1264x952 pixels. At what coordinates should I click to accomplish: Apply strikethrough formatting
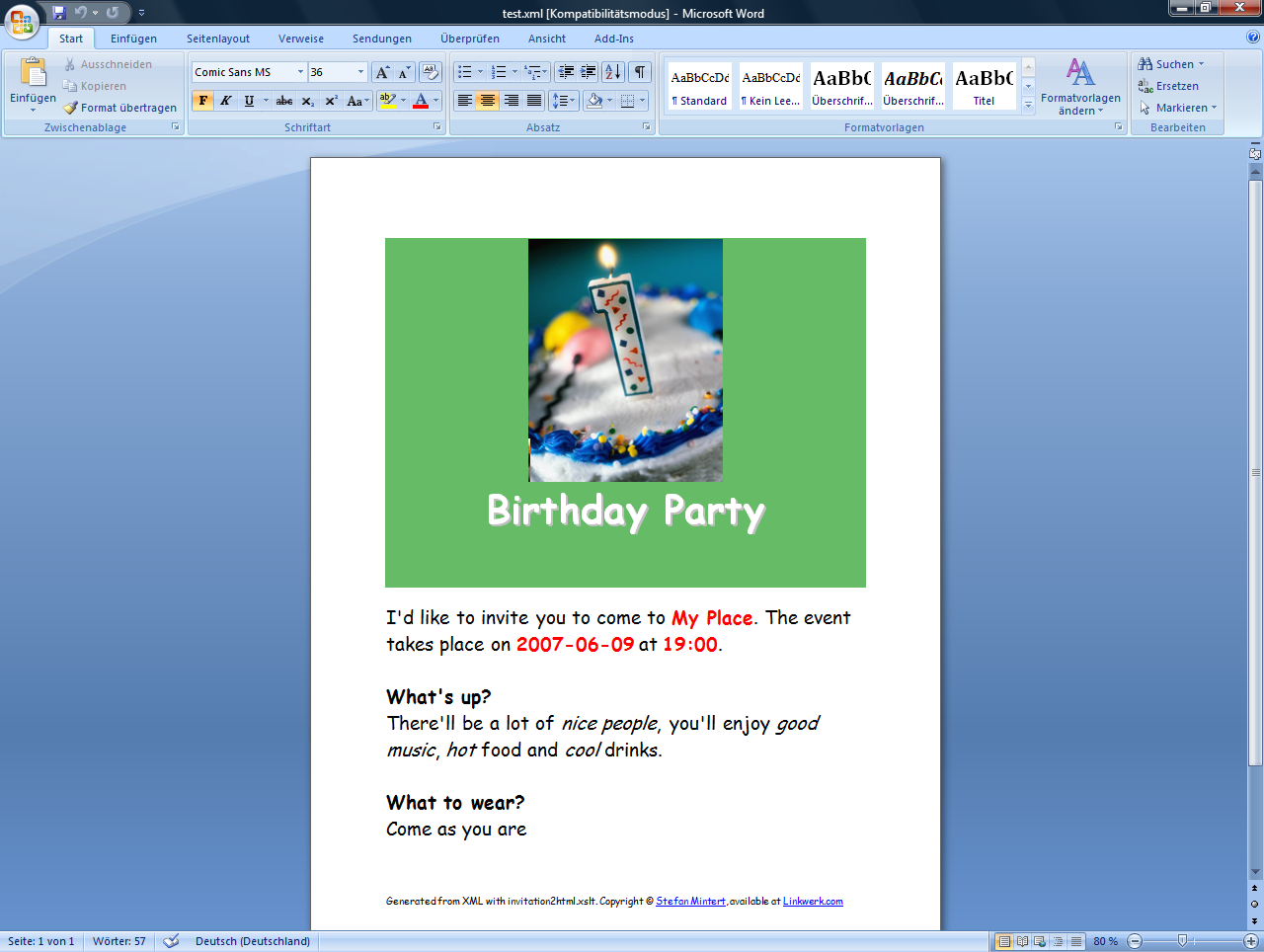[284, 101]
